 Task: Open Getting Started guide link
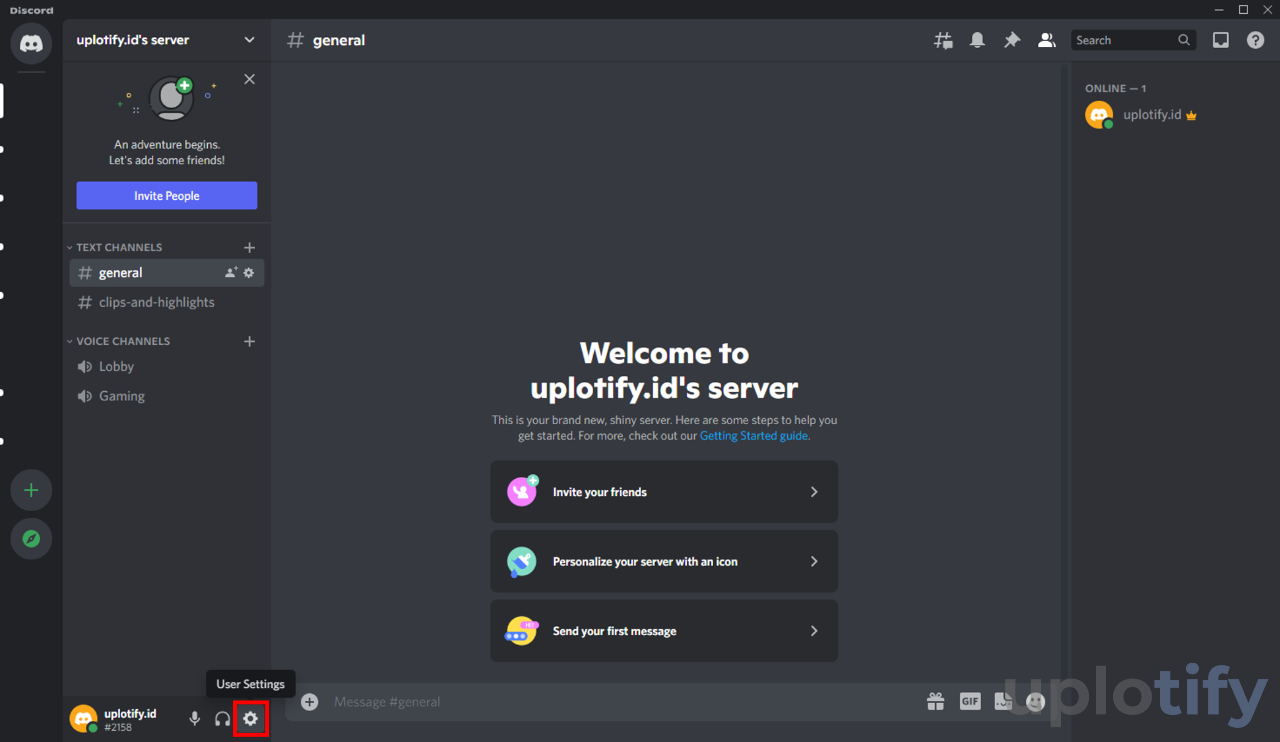tap(754, 436)
